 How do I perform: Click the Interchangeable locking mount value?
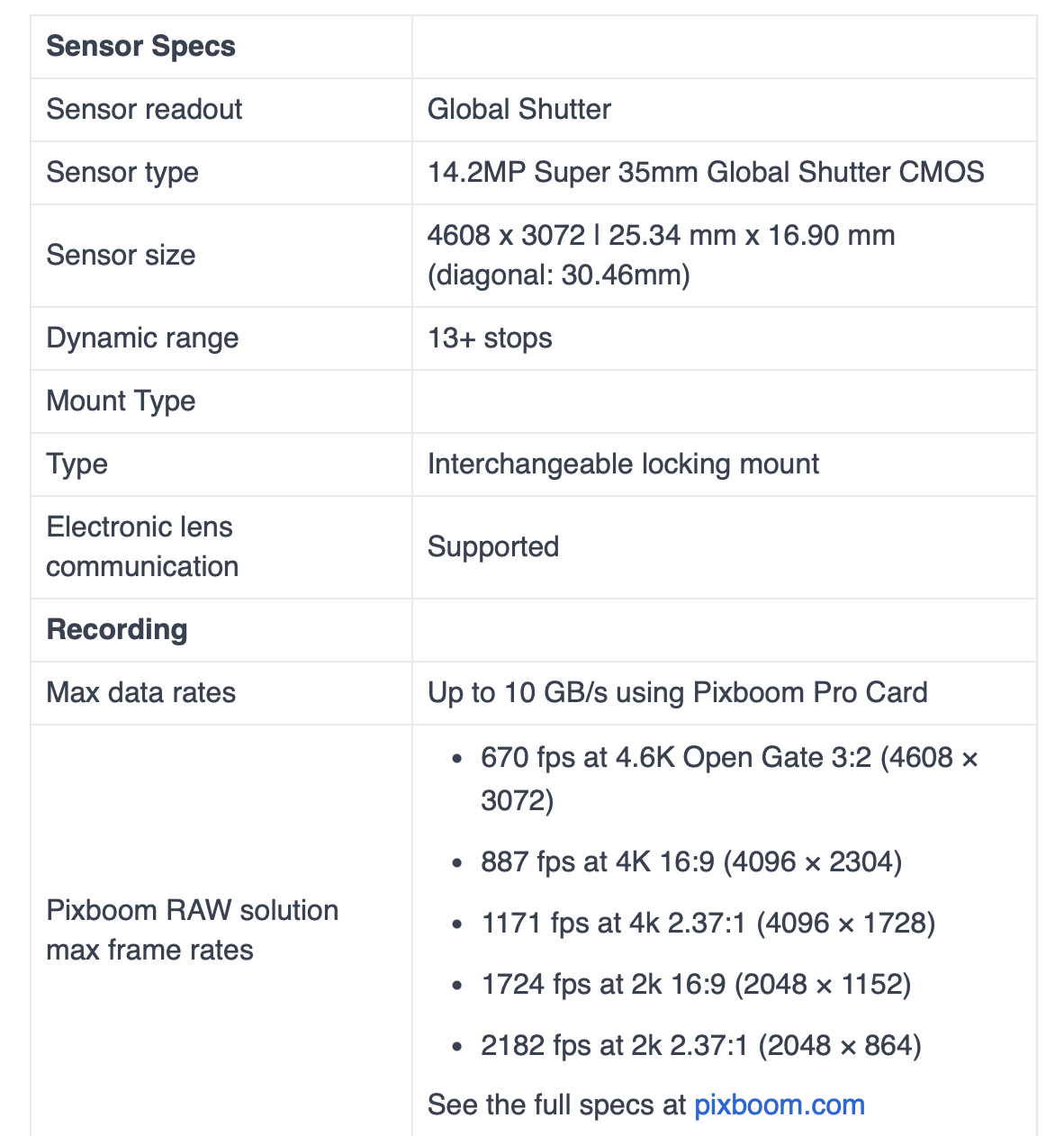click(623, 464)
